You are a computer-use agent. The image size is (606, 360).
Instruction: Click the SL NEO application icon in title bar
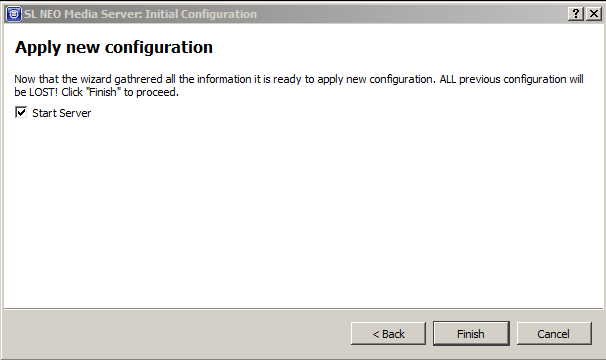tap(14, 14)
